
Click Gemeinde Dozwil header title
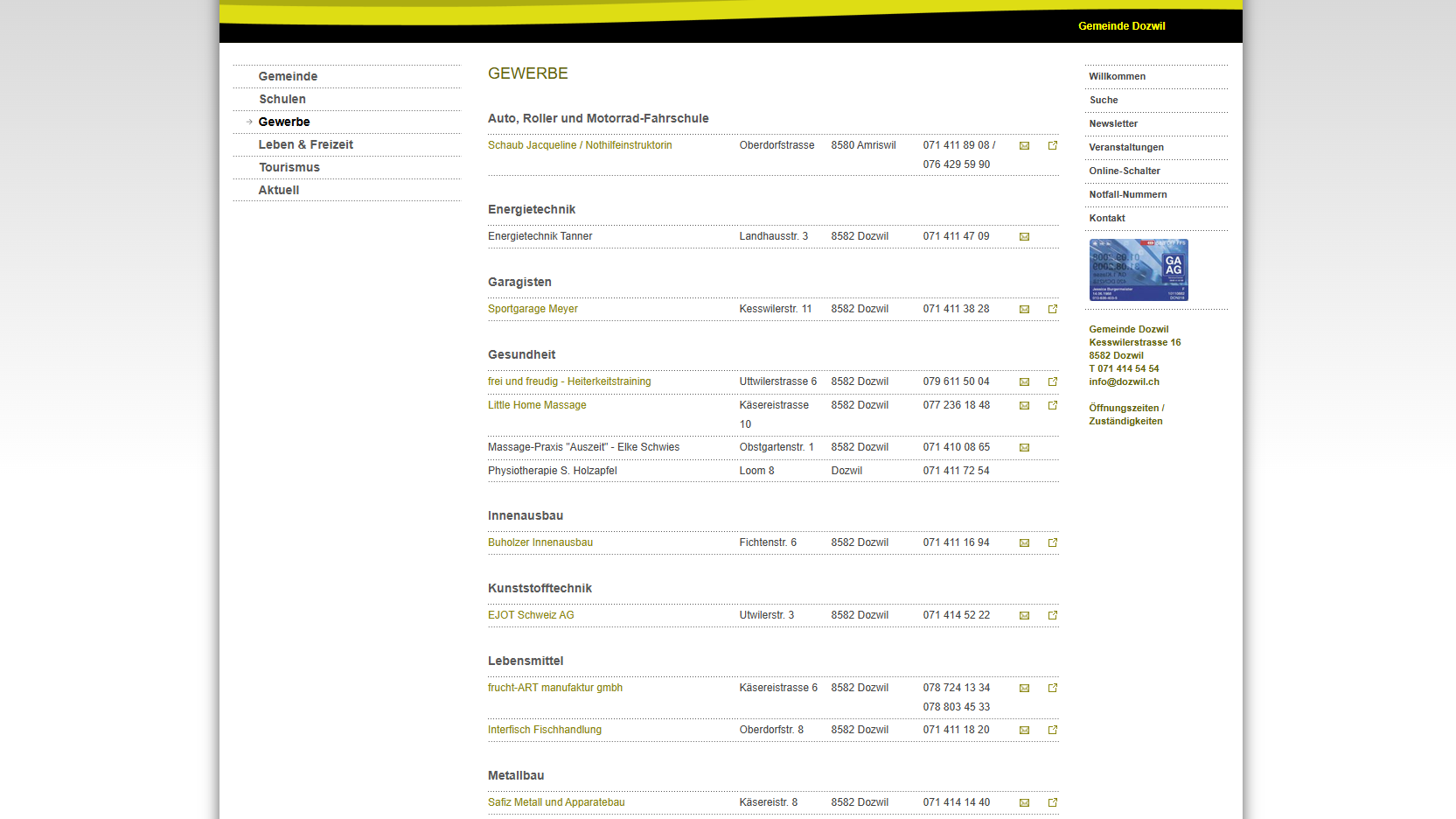(1121, 26)
